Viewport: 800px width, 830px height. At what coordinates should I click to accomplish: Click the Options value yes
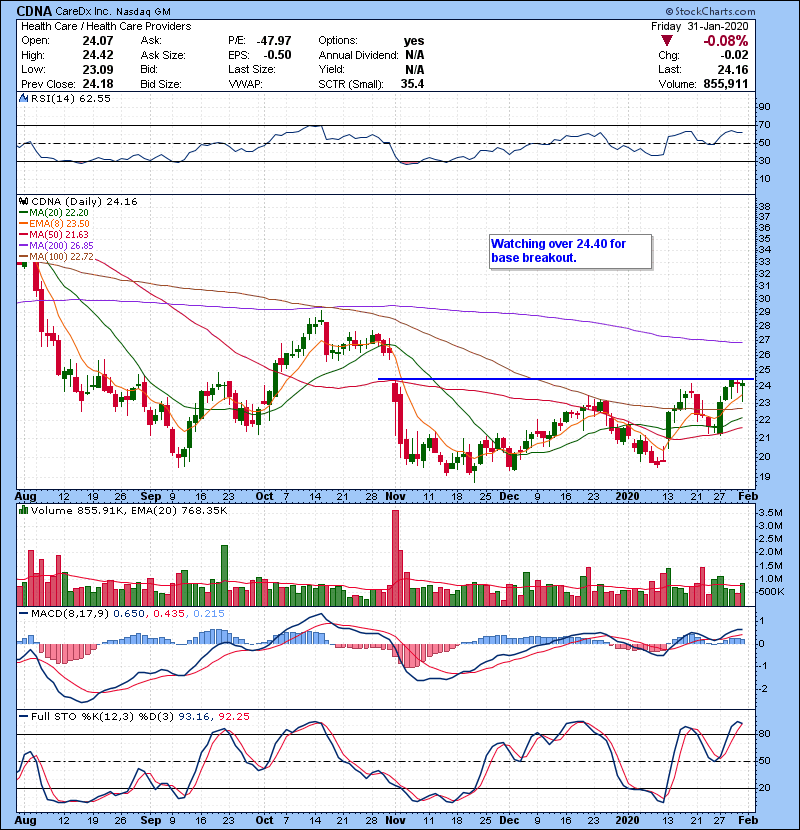click(x=414, y=41)
